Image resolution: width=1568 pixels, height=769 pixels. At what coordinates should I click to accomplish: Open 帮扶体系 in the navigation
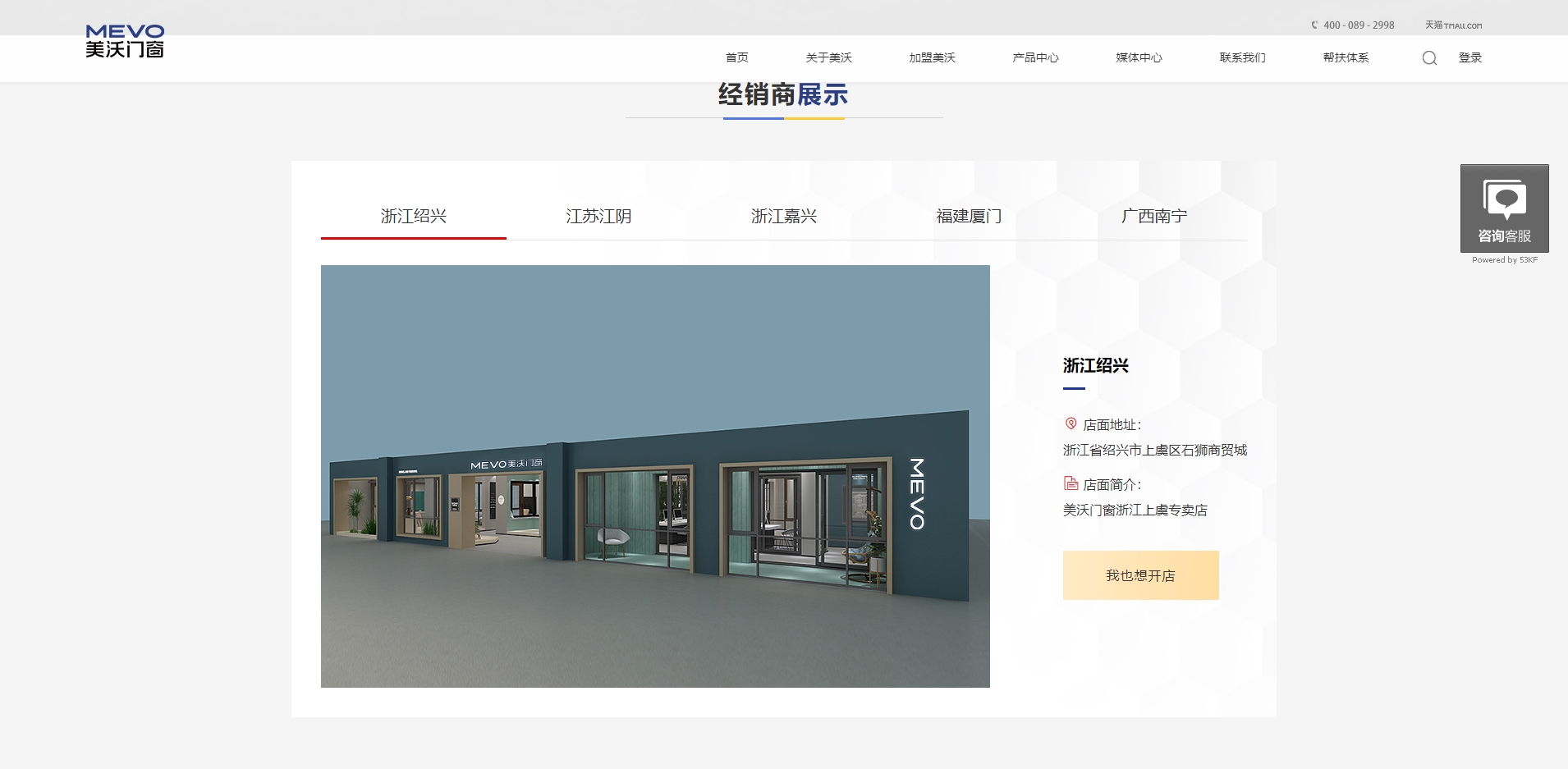point(1346,57)
